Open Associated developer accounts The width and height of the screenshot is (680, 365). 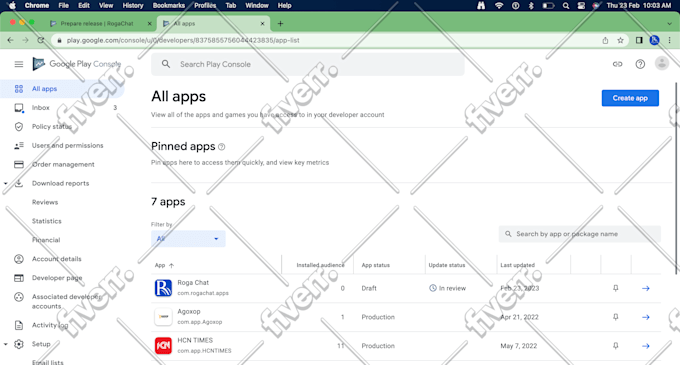(66, 301)
